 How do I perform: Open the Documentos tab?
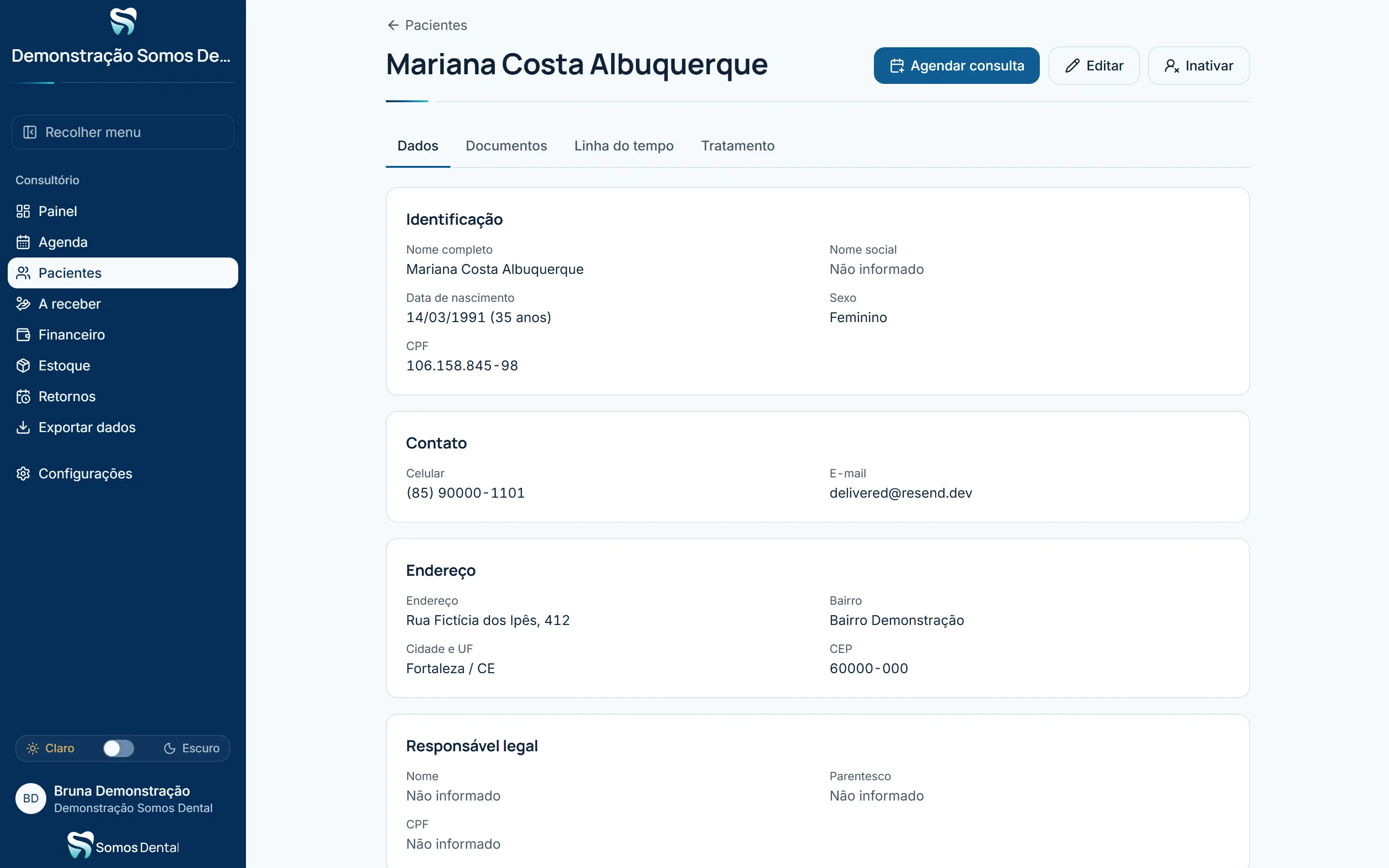click(506, 146)
